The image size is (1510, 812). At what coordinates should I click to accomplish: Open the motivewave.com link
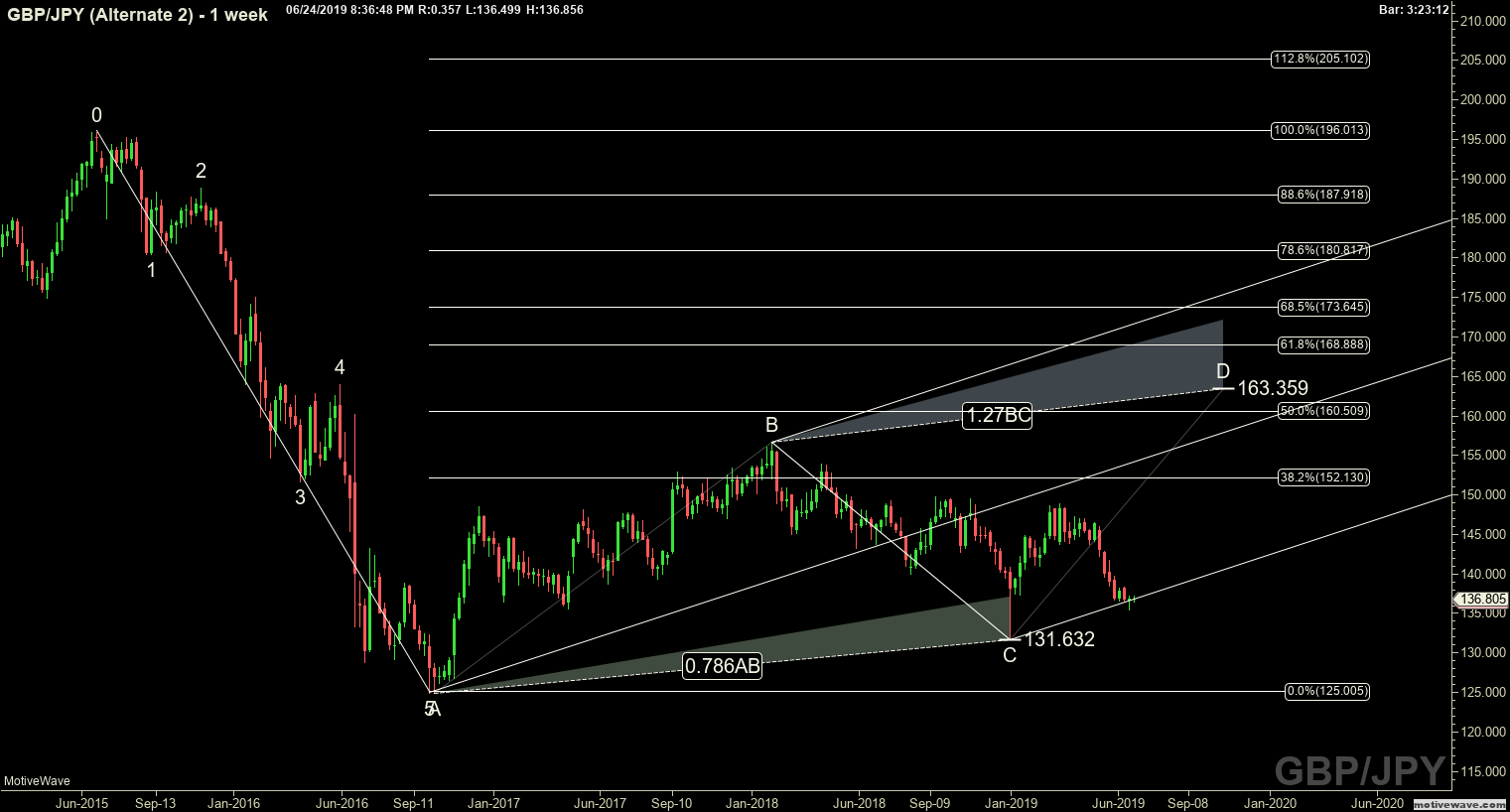[x=1459, y=803]
